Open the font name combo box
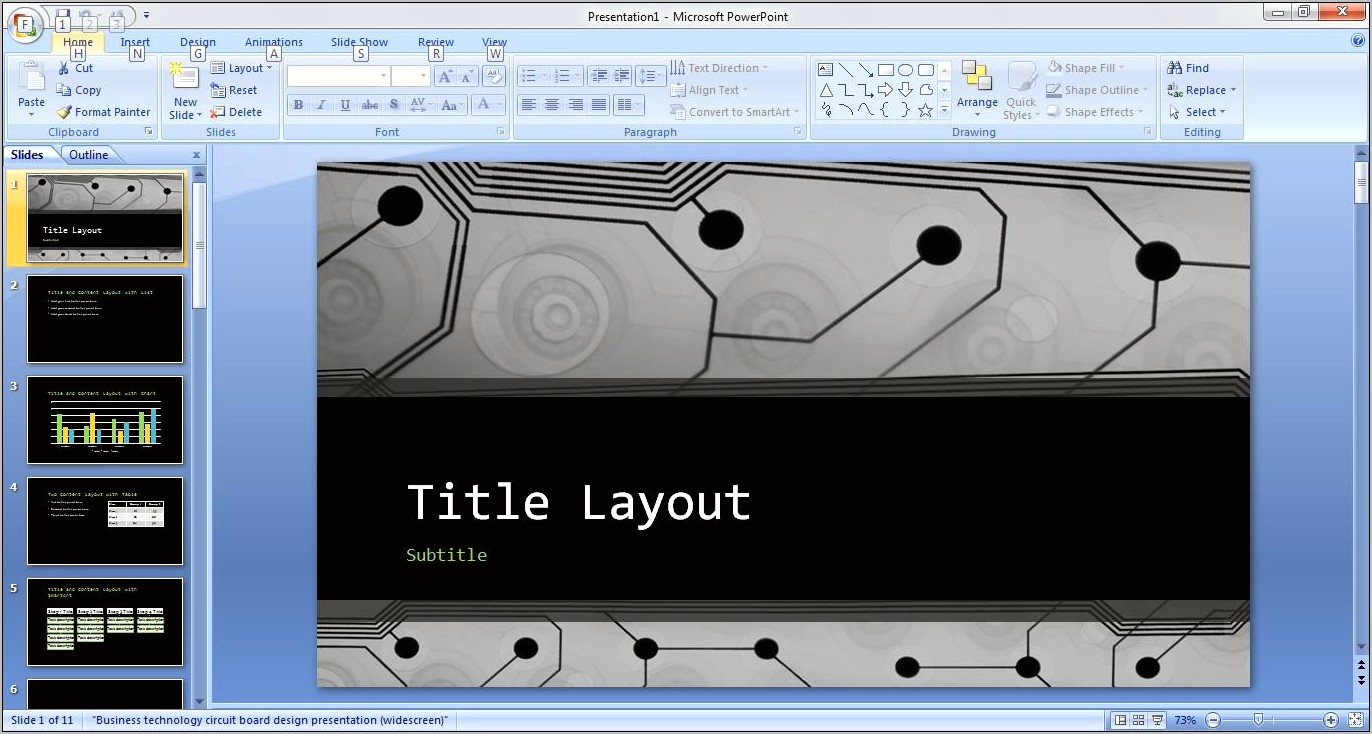This screenshot has width=1372, height=734. coord(338,77)
